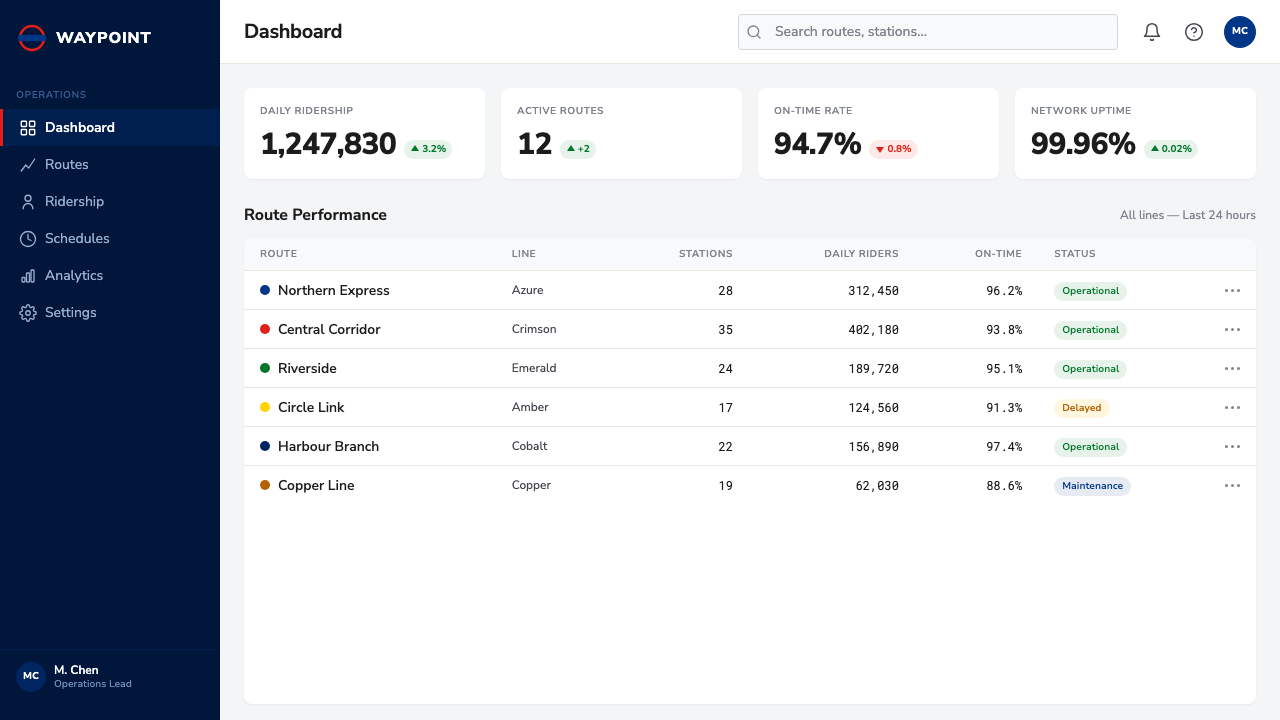The image size is (1280, 720).
Task: Go to the Ridership menu item
Action: point(110,201)
